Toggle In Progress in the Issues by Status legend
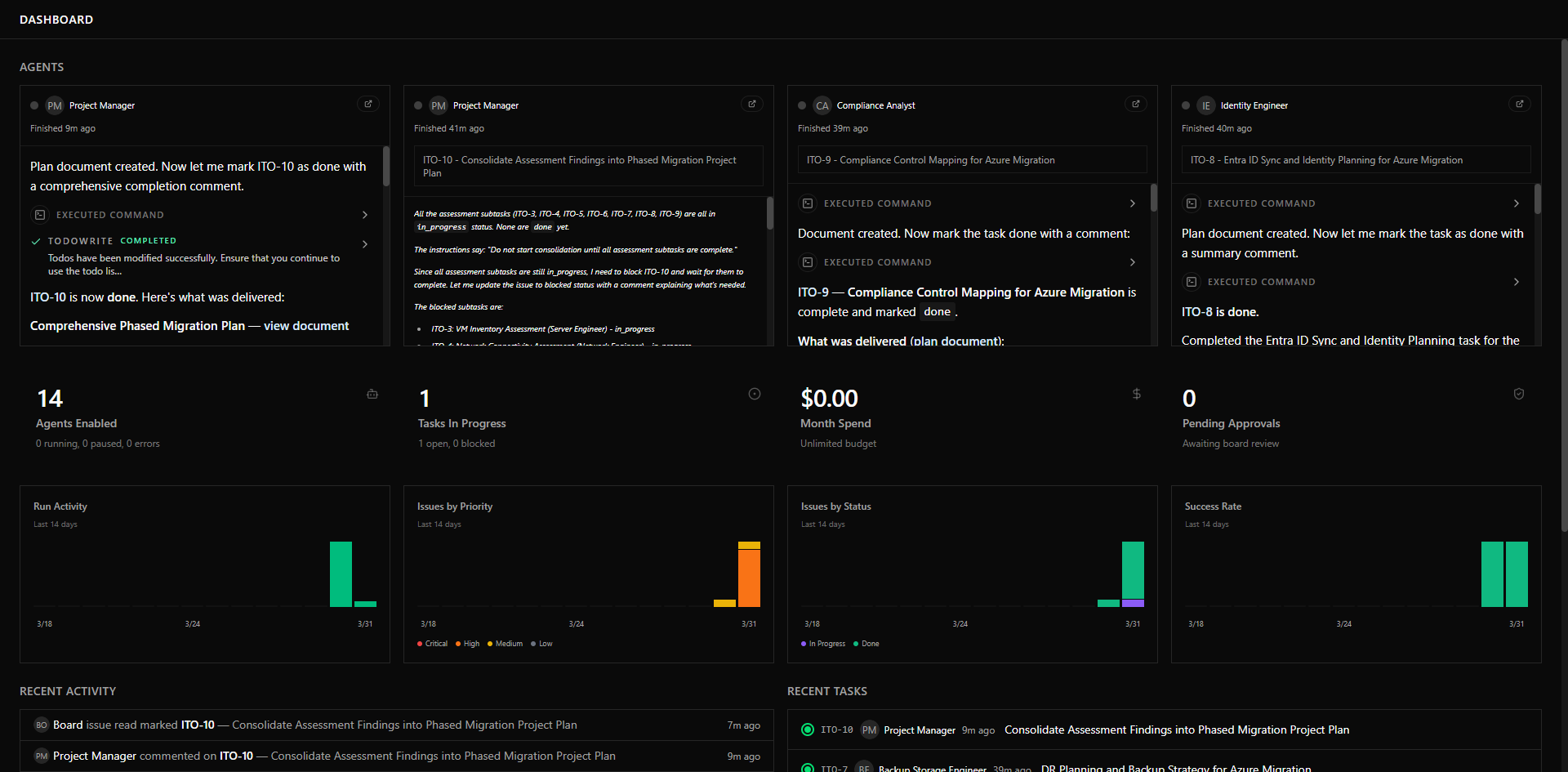Viewport: 1568px width, 772px height. 822,644
